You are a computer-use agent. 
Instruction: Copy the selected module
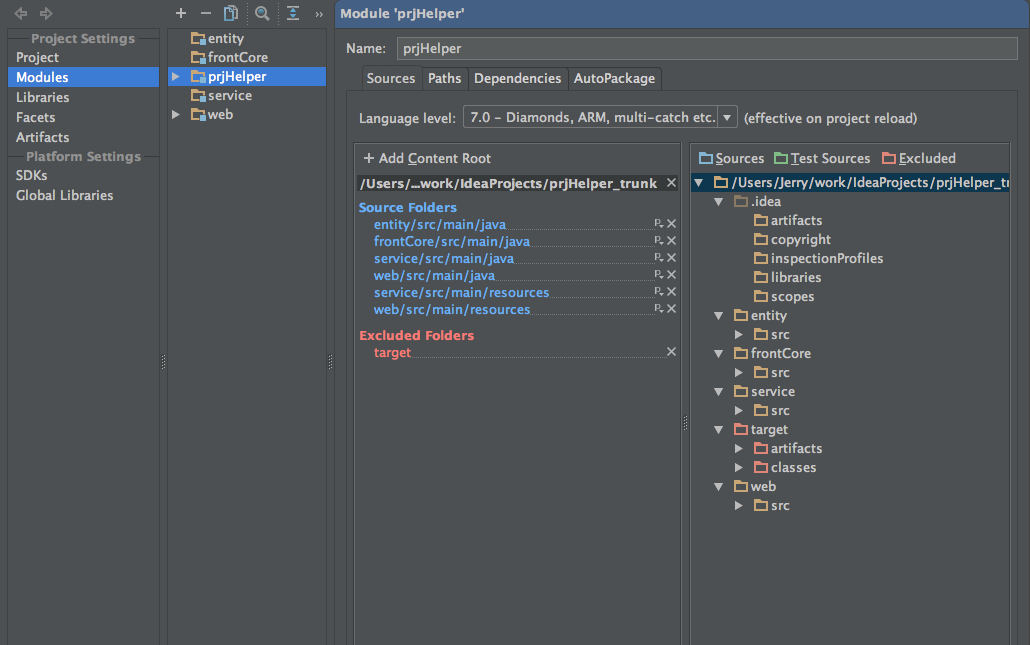[x=231, y=13]
